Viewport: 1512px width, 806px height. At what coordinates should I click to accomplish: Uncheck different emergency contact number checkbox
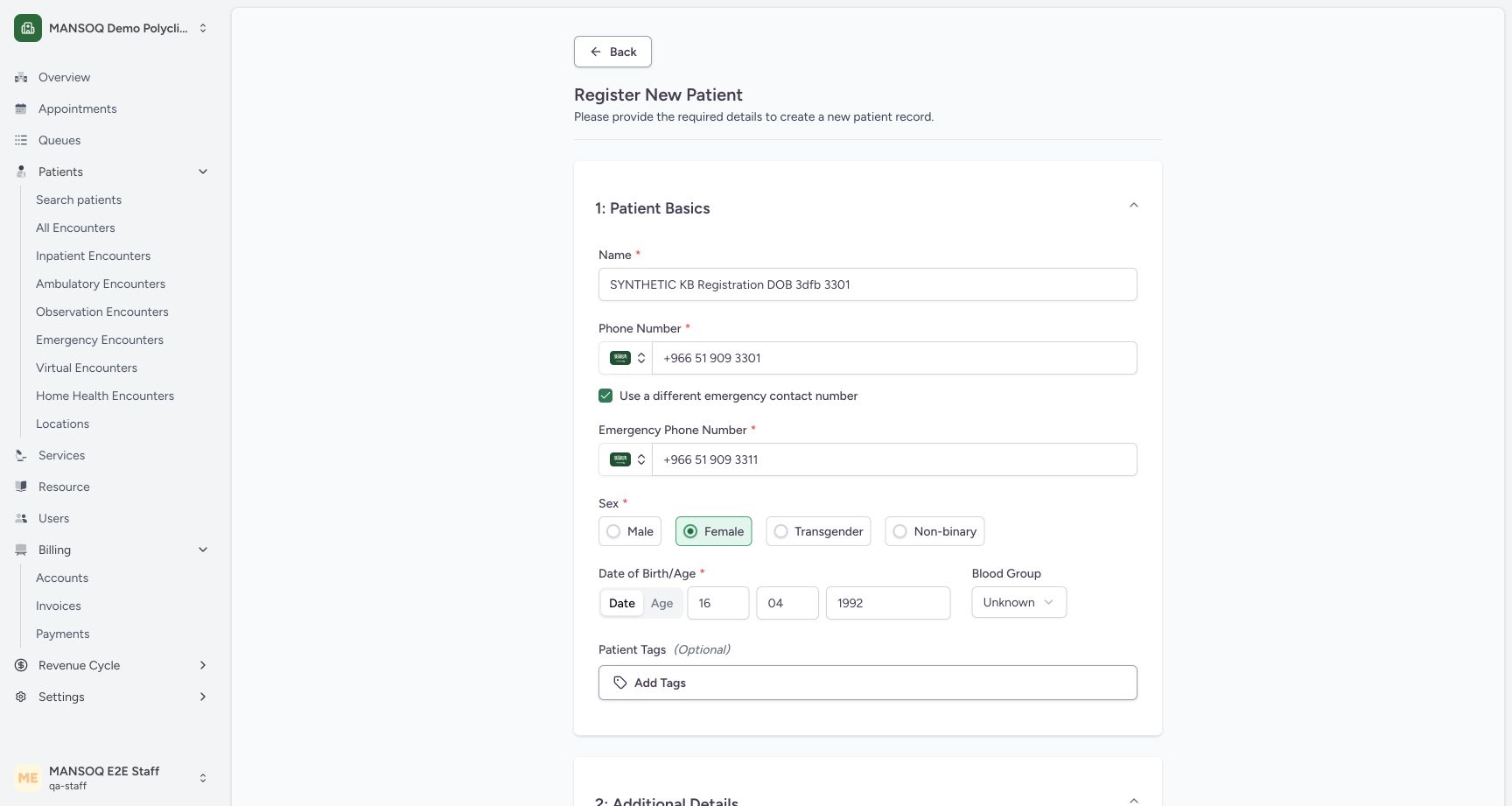pyautogui.click(x=605, y=396)
